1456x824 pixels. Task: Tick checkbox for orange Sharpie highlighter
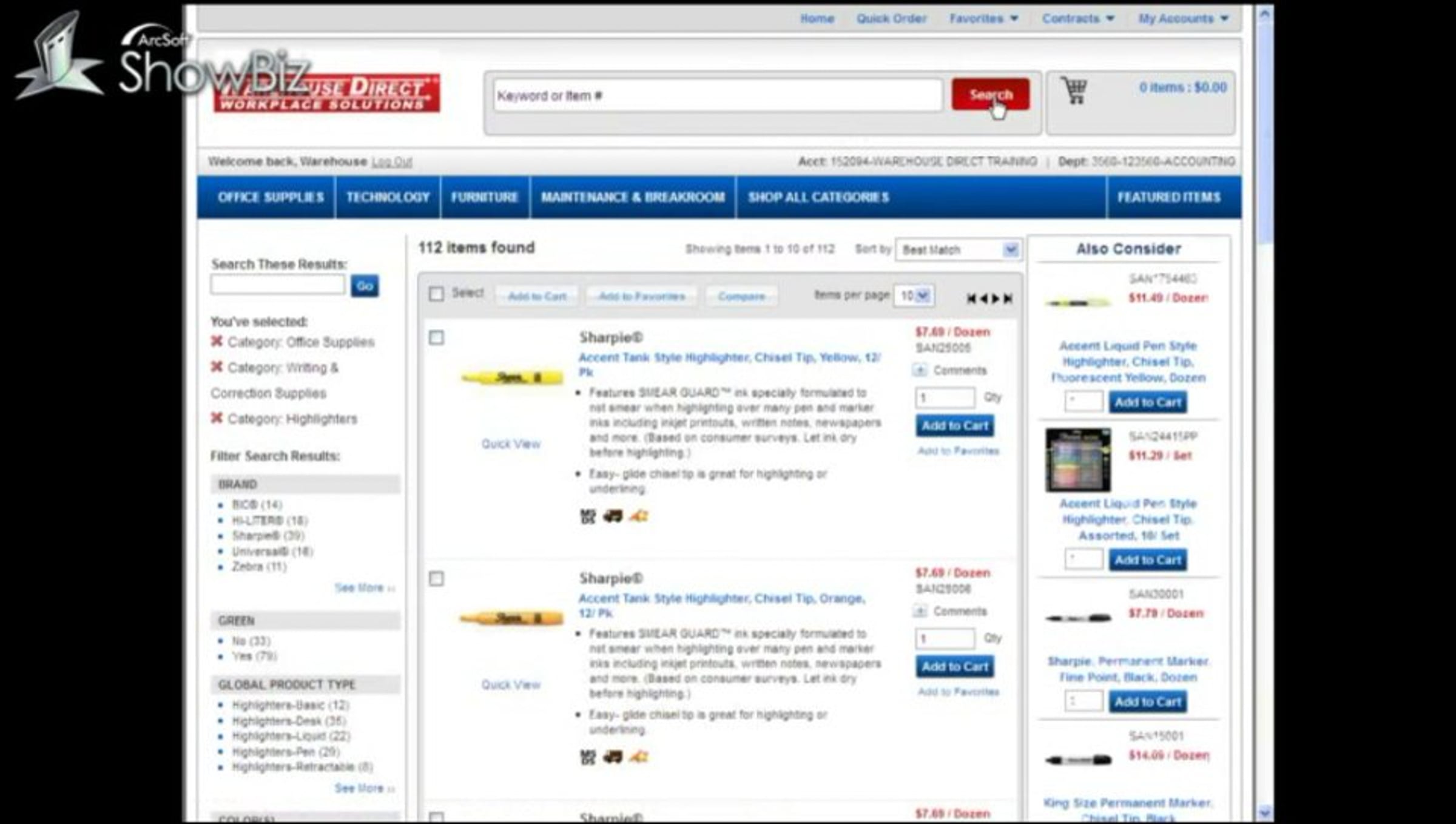point(436,579)
